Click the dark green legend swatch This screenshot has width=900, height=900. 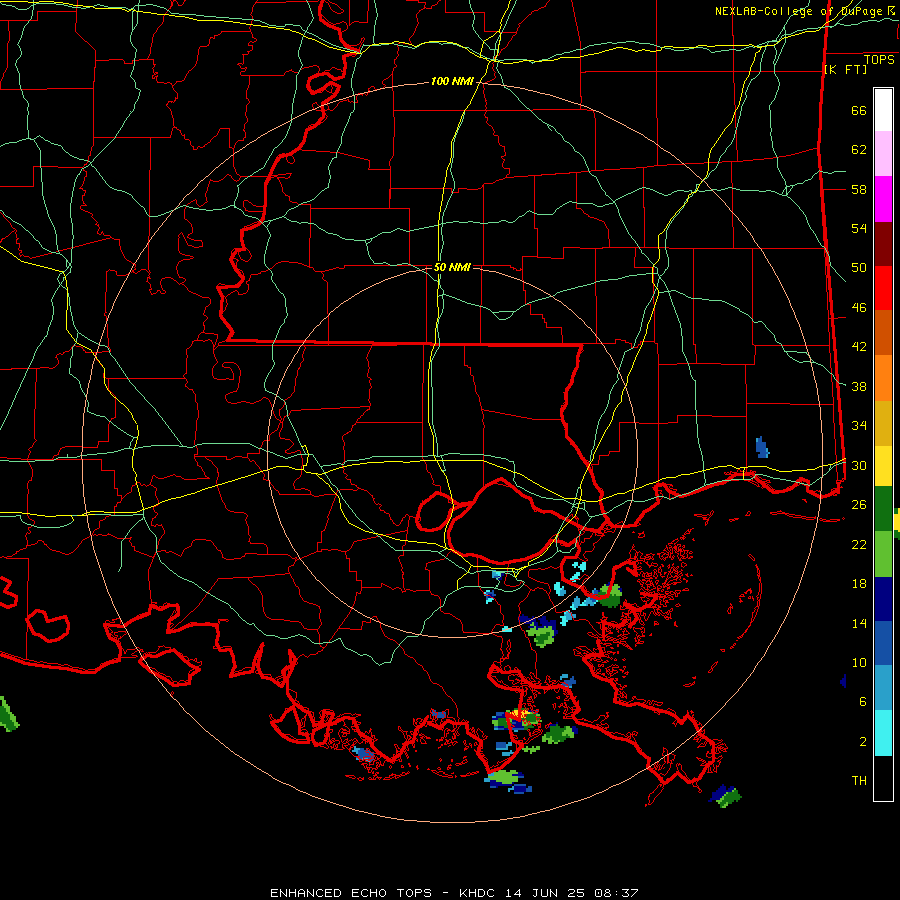[x=883, y=509]
